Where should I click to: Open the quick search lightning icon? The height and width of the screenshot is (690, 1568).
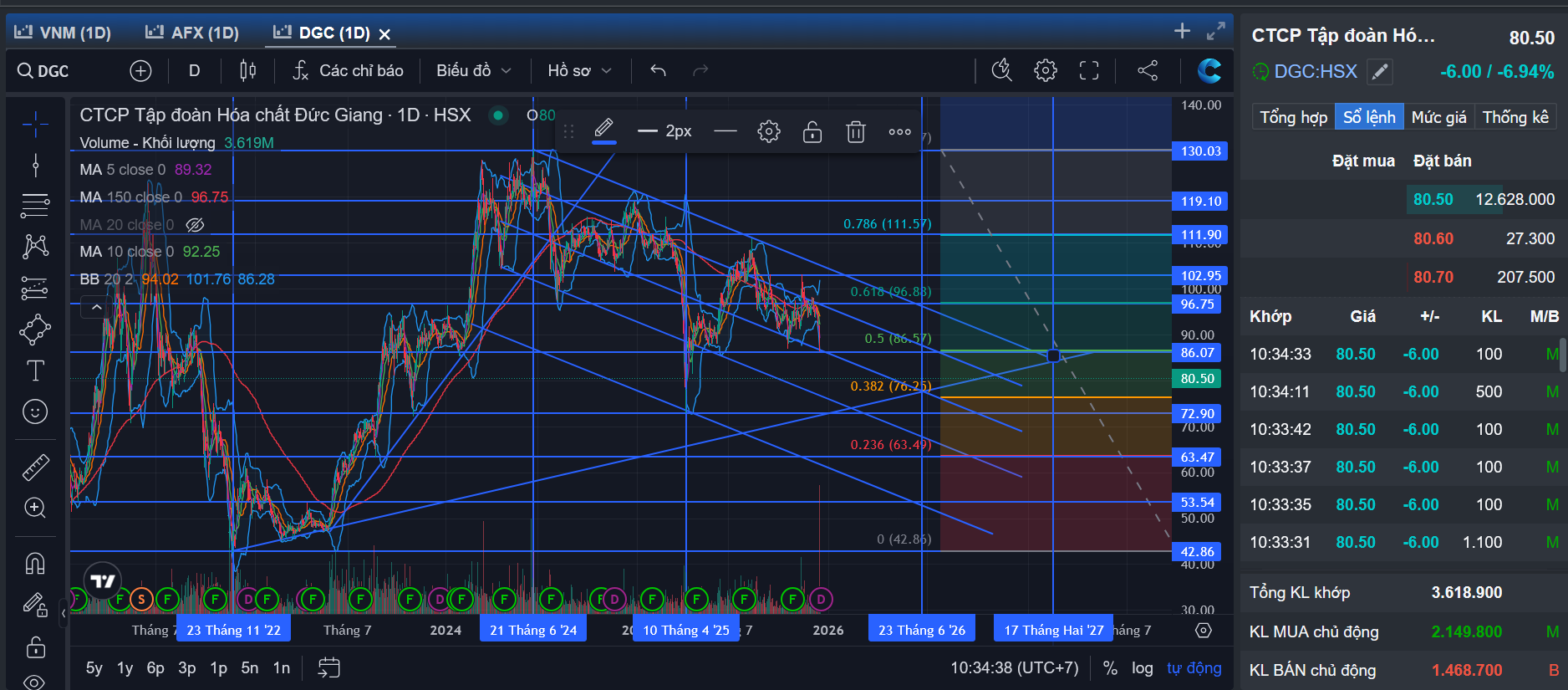point(1001,70)
